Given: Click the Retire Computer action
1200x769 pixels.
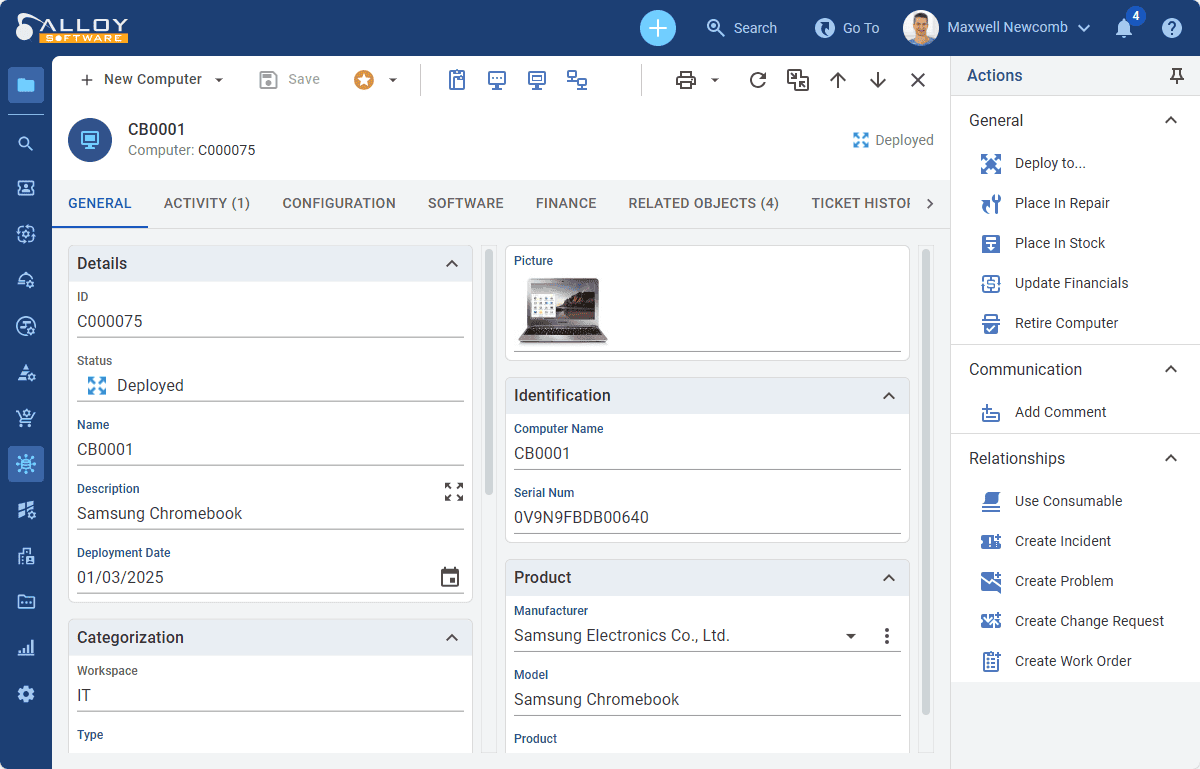Looking at the screenshot, I should click(1066, 323).
